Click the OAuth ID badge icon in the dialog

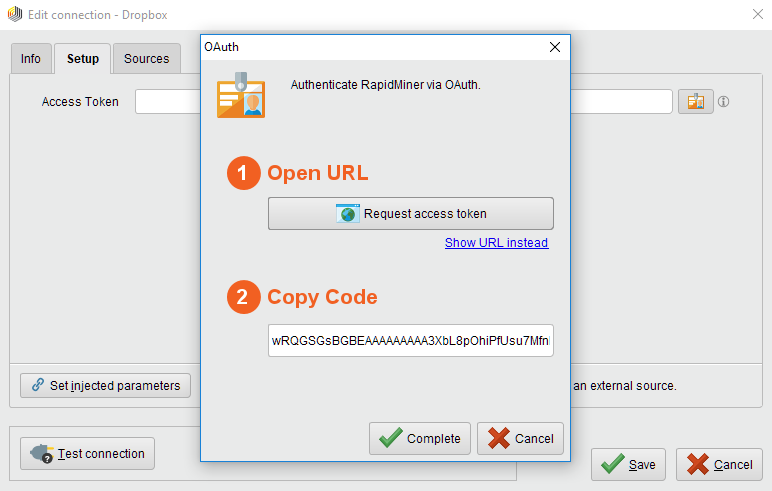tap(241, 95)
